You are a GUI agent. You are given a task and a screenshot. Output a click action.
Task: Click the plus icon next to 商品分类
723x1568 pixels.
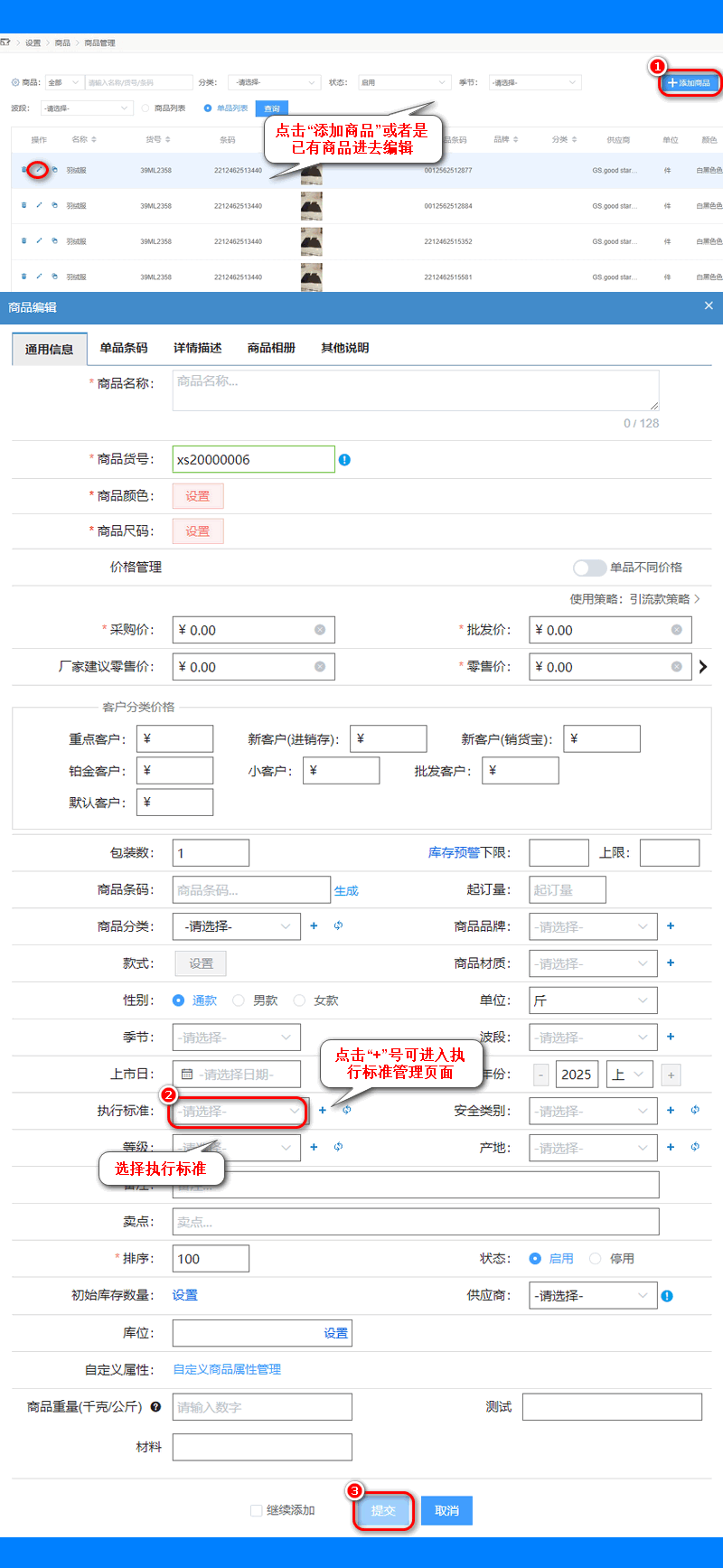point(314,926)
